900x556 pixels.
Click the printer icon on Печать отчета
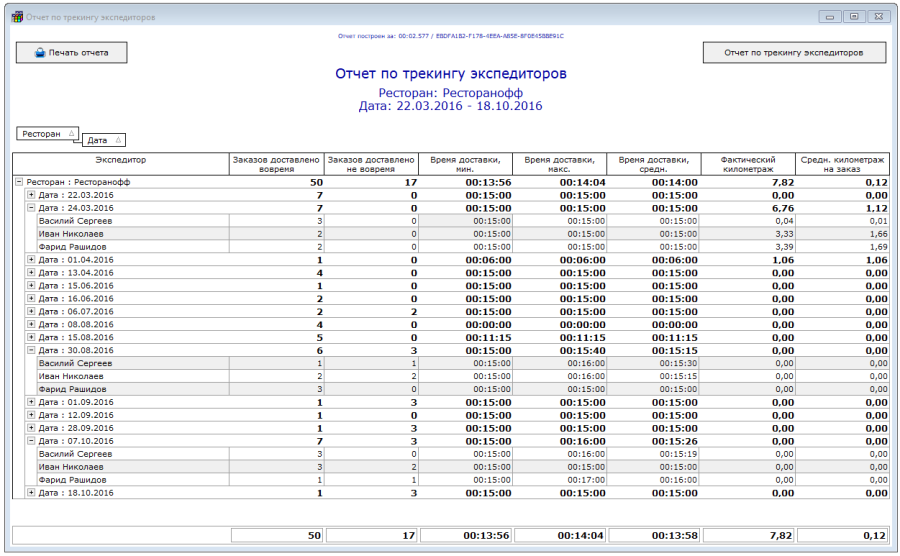pyautogui.click(x=39, y=52)
